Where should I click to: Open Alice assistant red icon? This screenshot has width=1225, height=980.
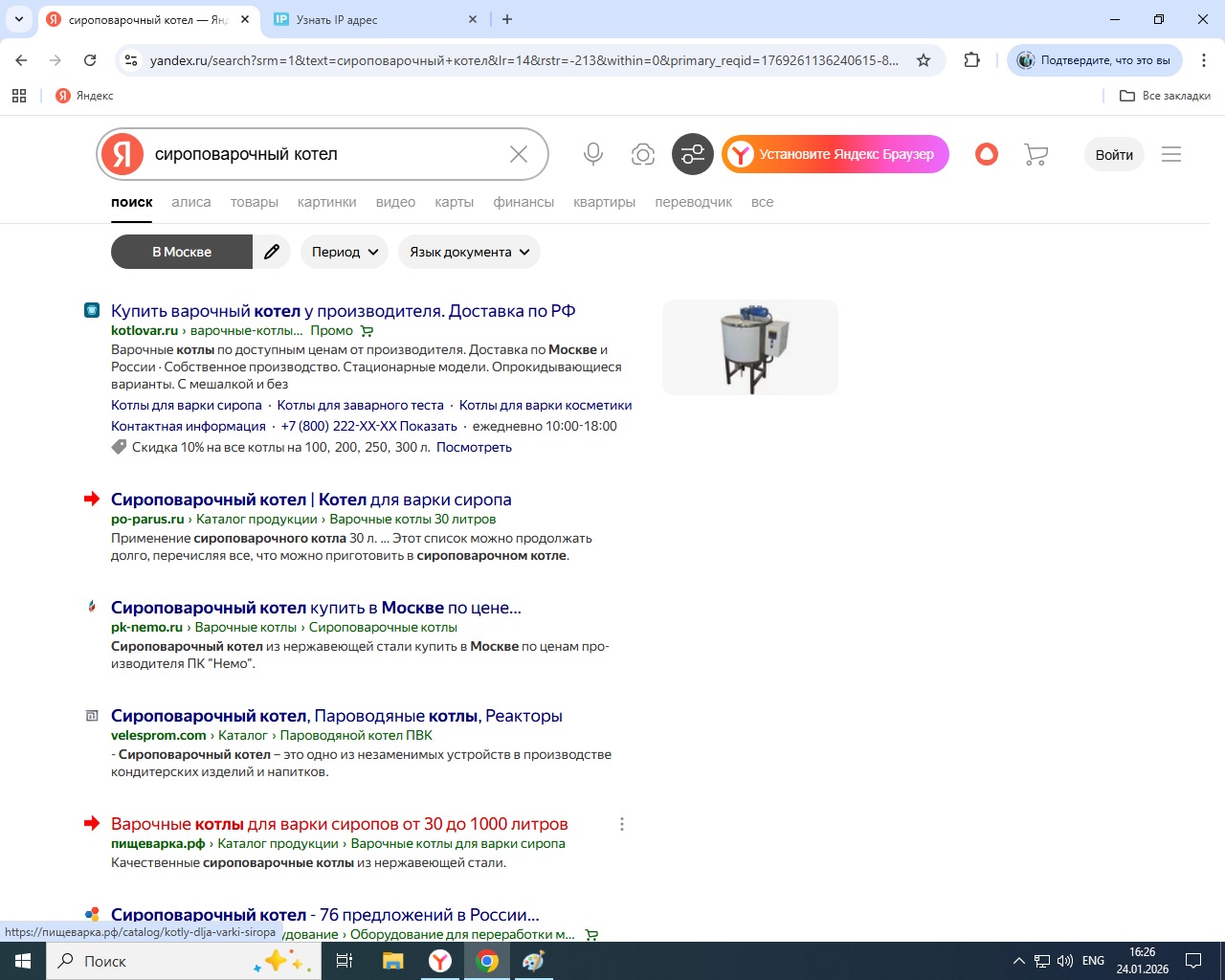tap(987, 154)
